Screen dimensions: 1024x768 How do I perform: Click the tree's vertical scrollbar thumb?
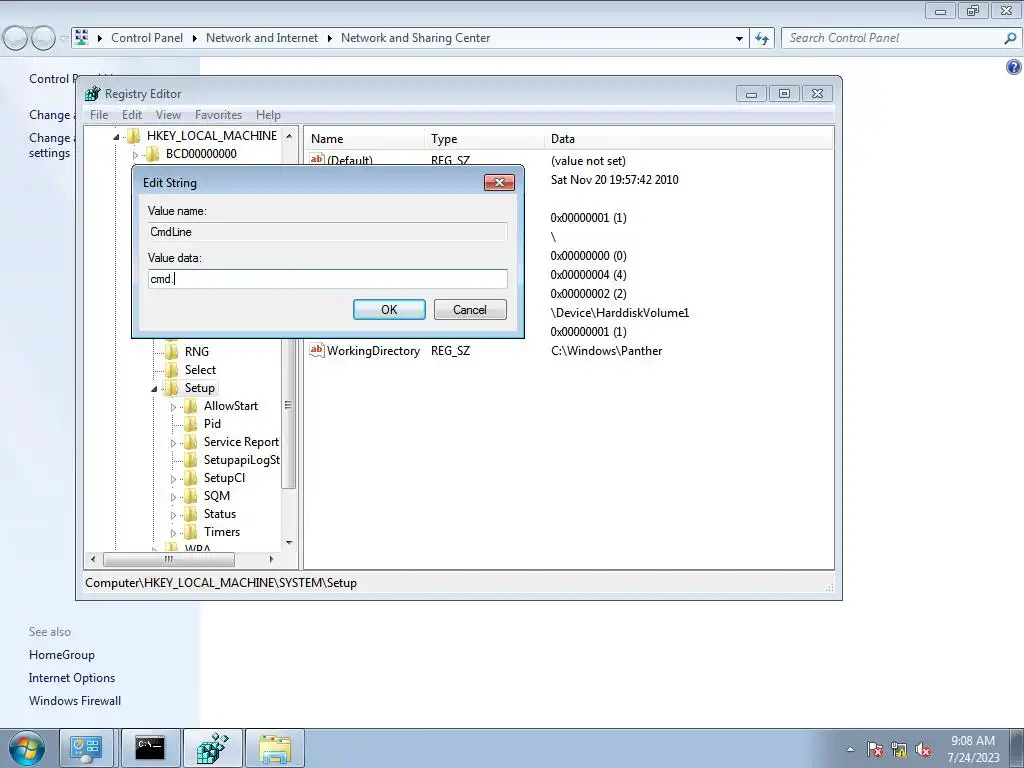pos(289,405)
